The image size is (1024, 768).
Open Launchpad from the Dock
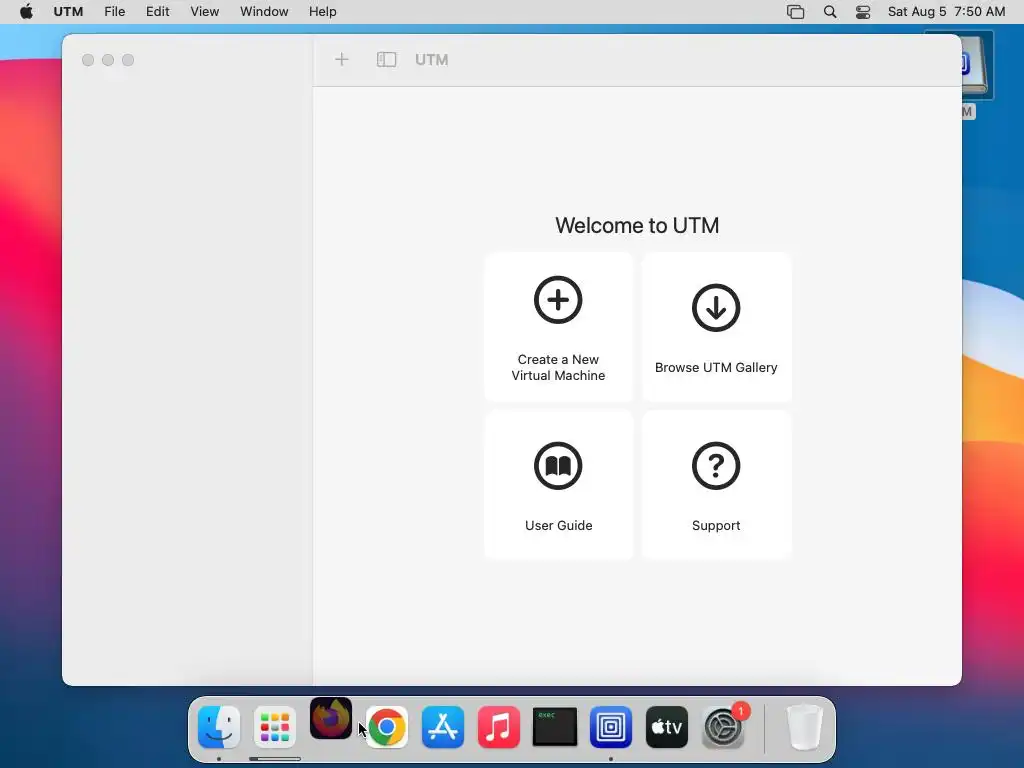(275, 727)
